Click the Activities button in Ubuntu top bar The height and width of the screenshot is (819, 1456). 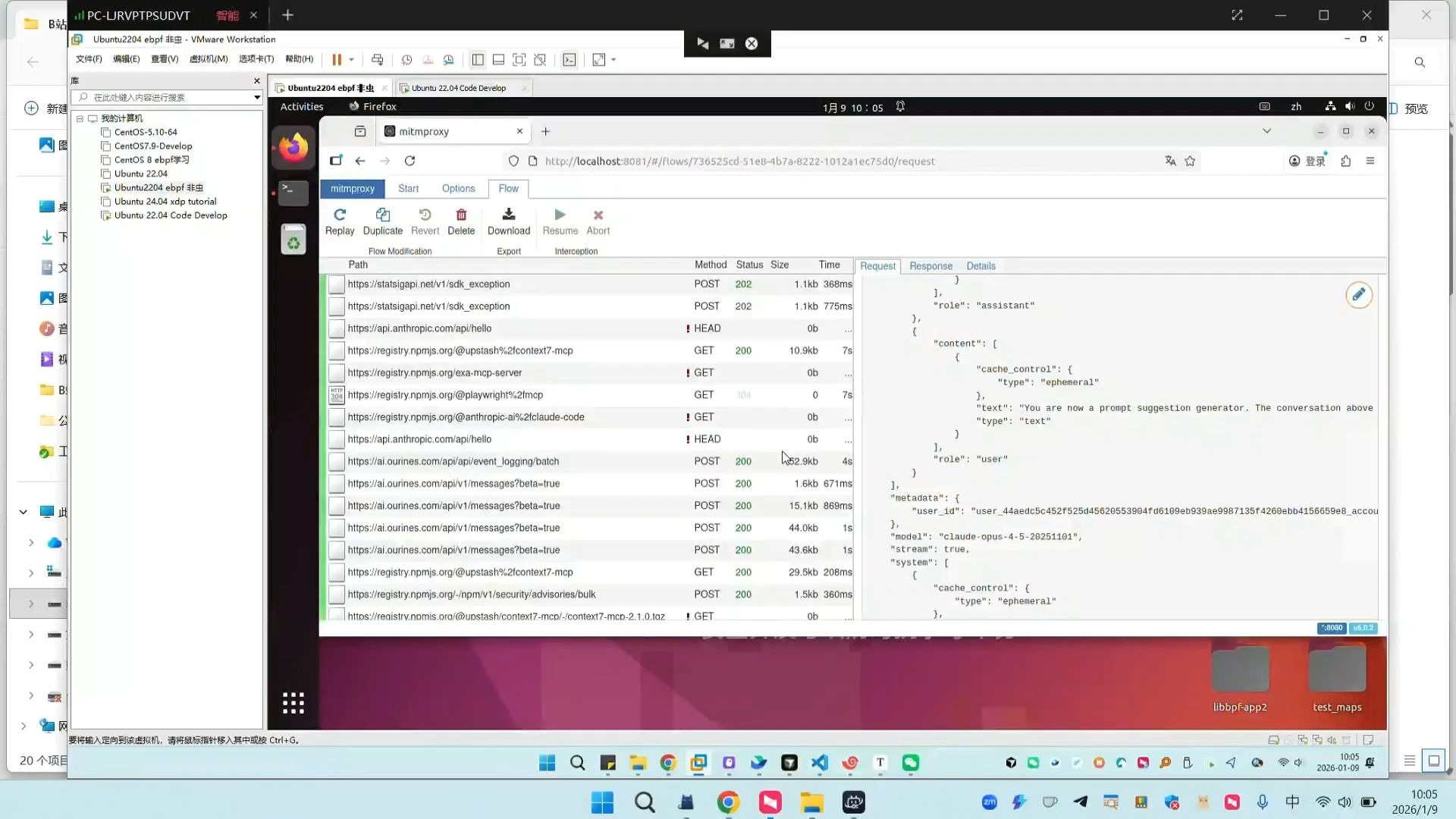(x=302, y=107)
